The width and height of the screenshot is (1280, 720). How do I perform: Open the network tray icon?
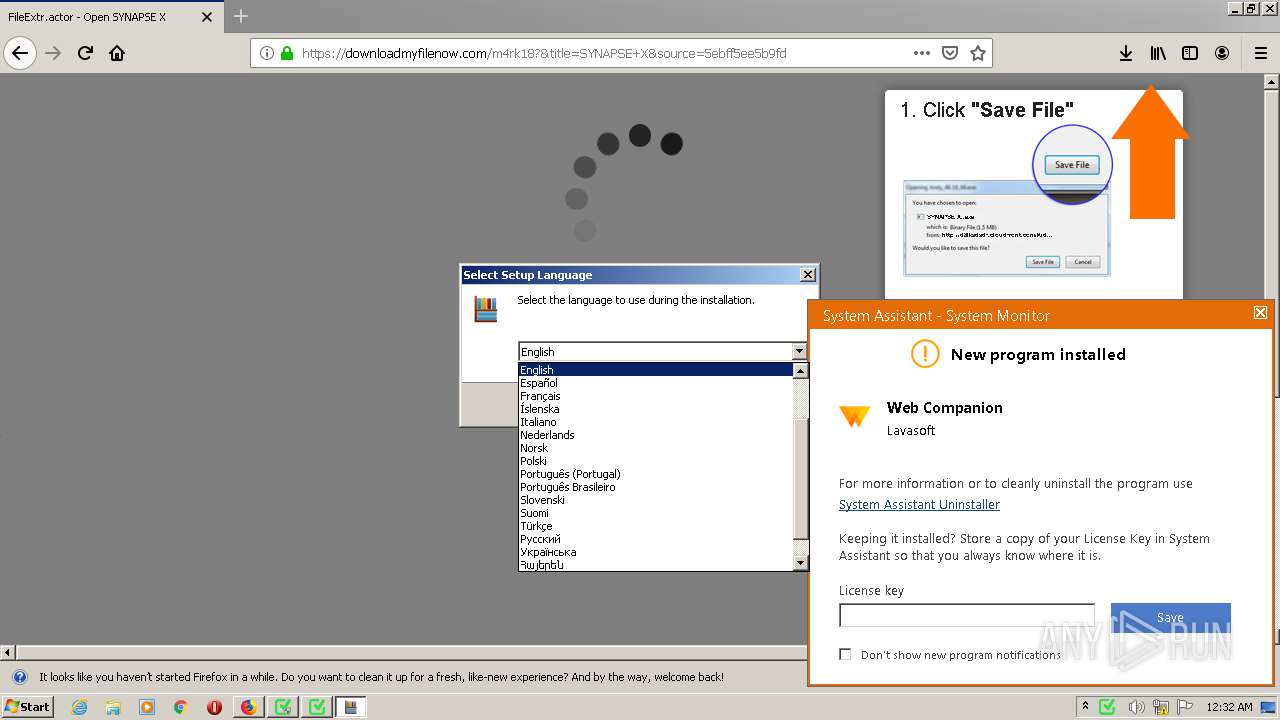pos(1161,707)
